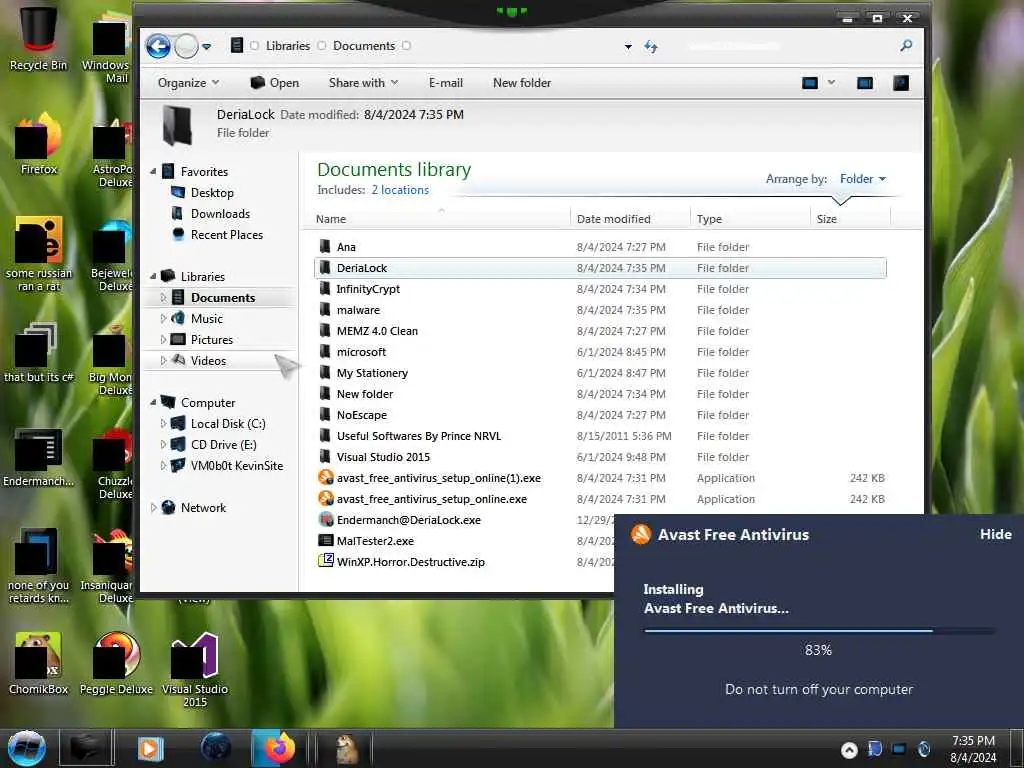Go back with the blue Back arrow
The image size is (1024, 768).
(158, 46)
